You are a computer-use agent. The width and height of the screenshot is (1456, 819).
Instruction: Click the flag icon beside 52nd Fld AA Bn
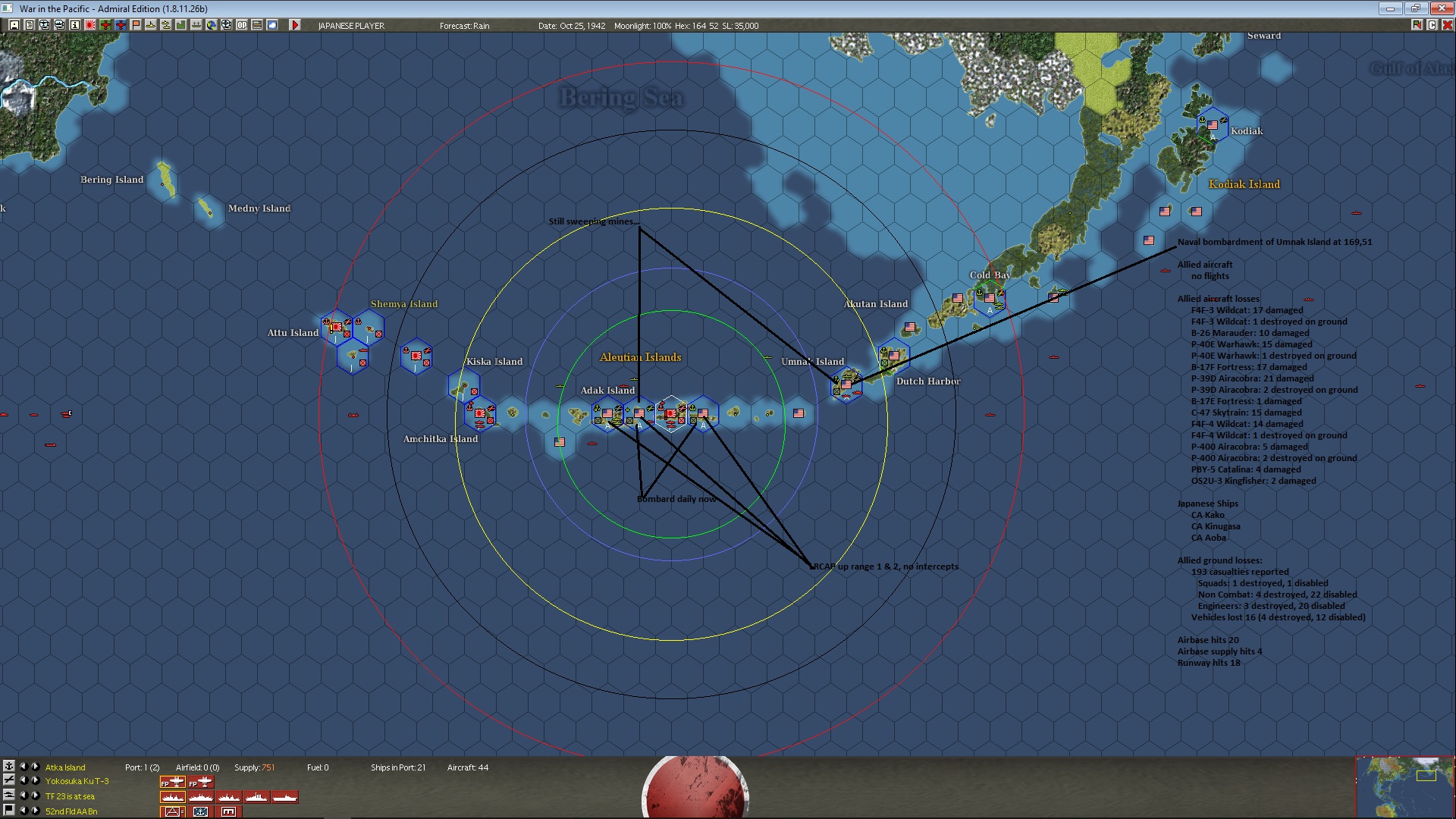9,810
